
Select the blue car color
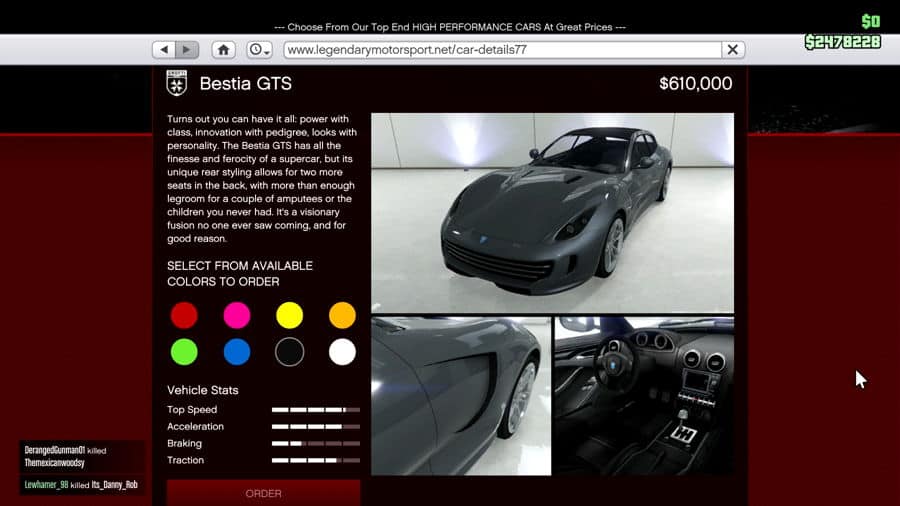point(237,352)
